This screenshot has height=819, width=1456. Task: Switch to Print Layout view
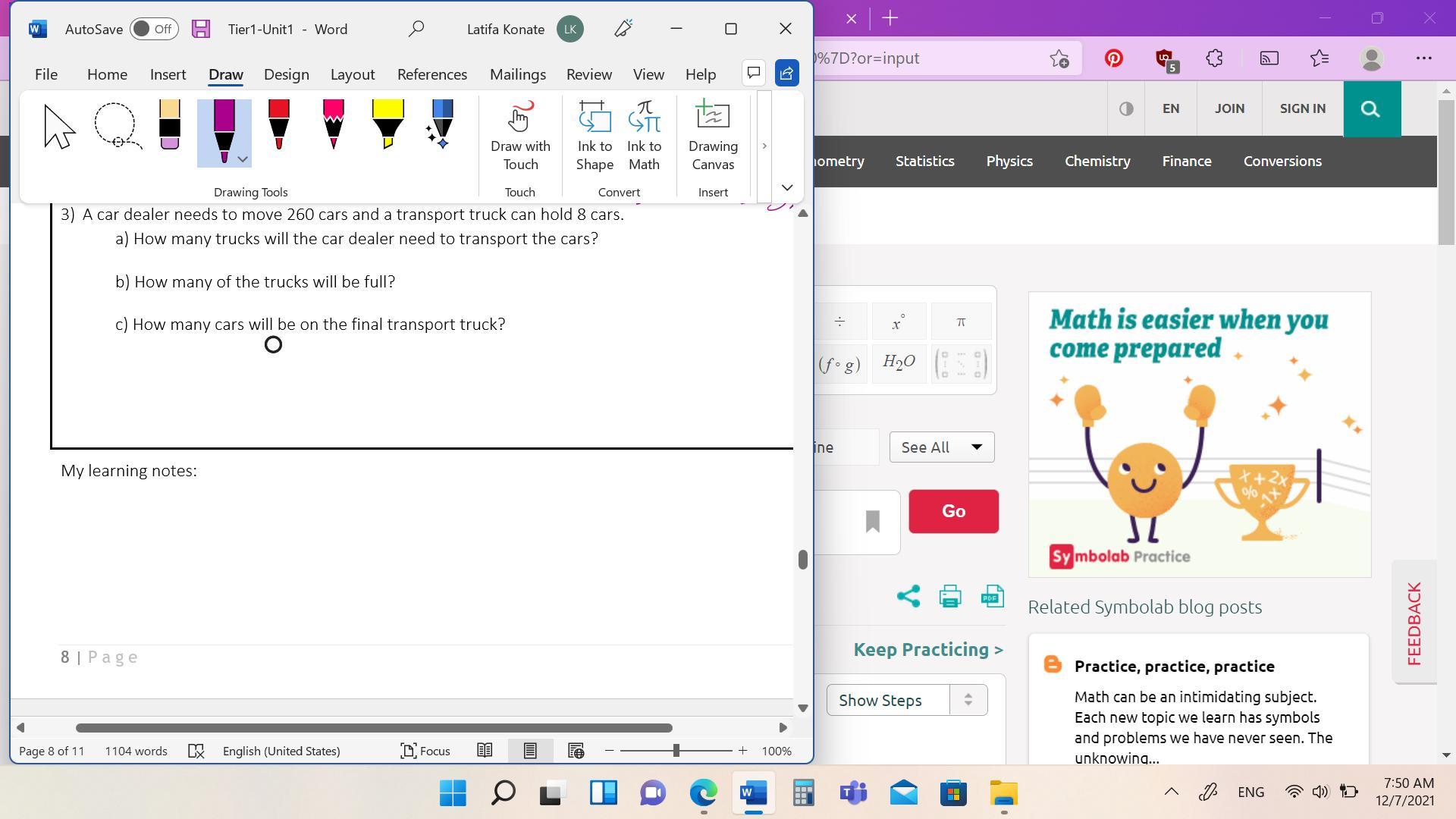530,751
